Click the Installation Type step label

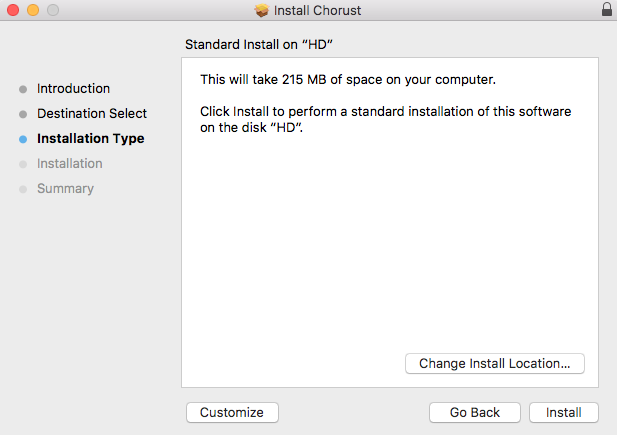[90, 139]
